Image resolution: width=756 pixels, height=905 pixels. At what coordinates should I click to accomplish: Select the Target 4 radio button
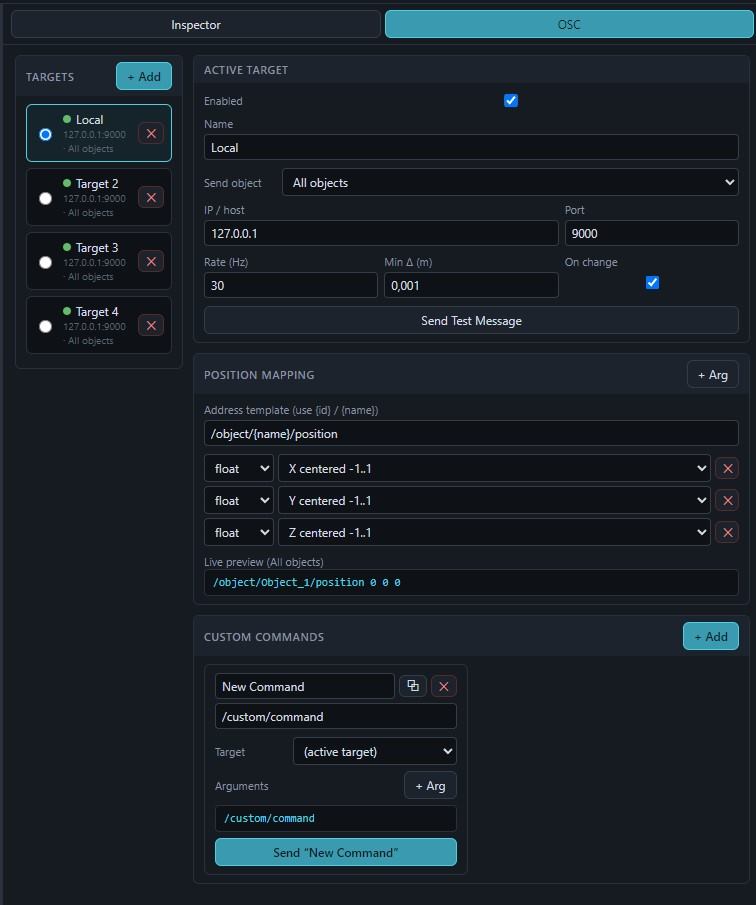click(x=46, y=327)
